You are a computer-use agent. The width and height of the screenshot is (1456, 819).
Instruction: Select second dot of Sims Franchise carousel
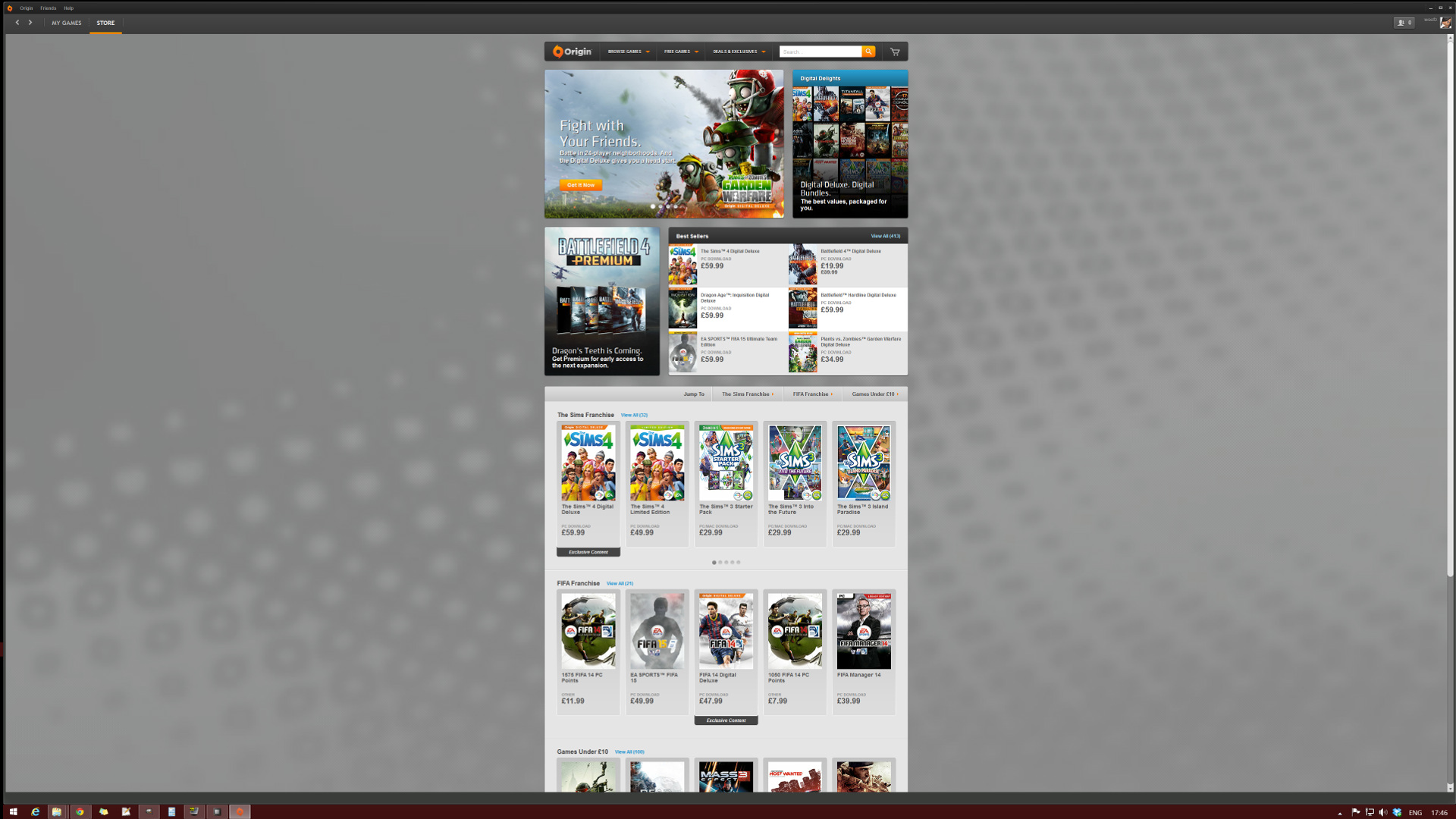[720, 563]
